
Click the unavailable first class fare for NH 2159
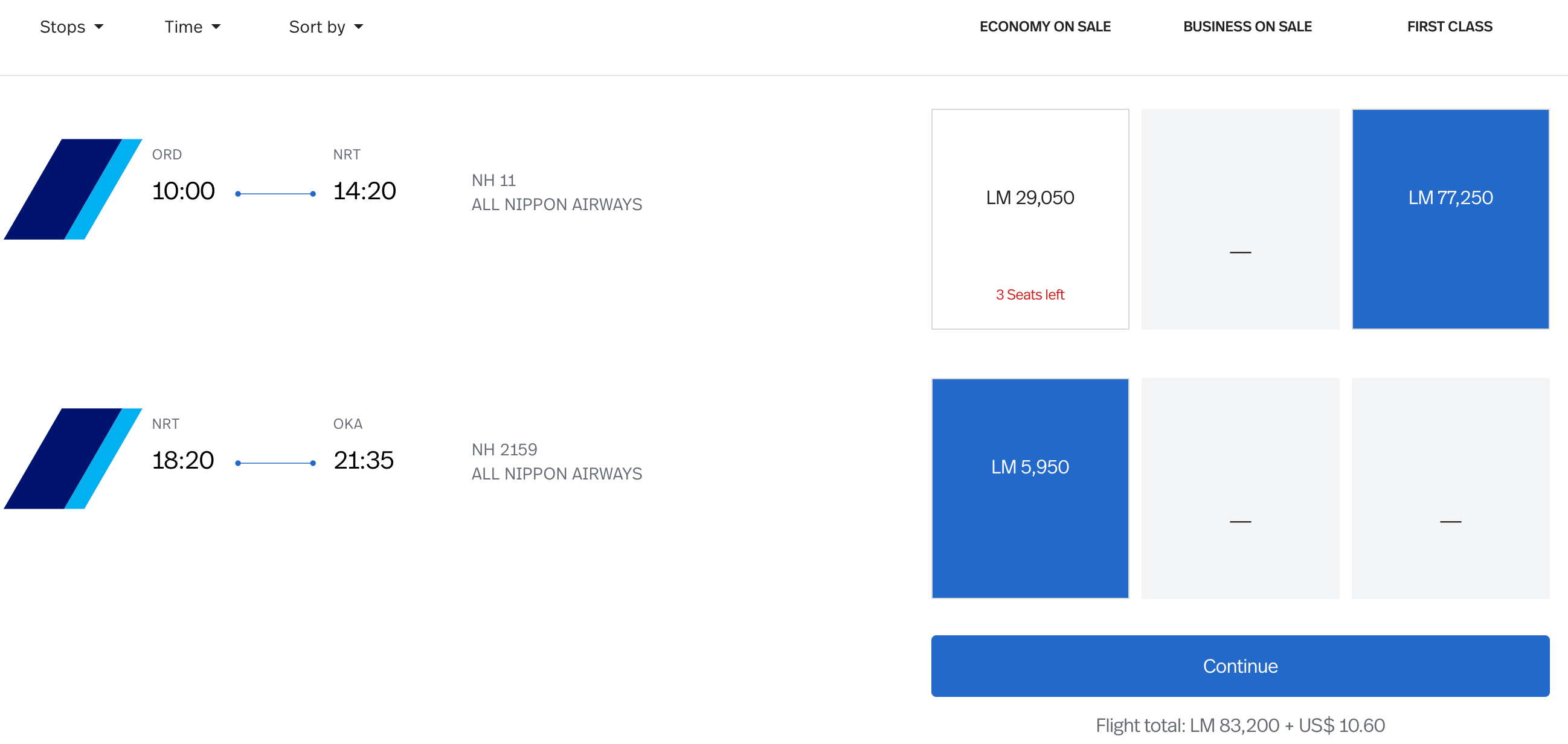point(1451,489)
